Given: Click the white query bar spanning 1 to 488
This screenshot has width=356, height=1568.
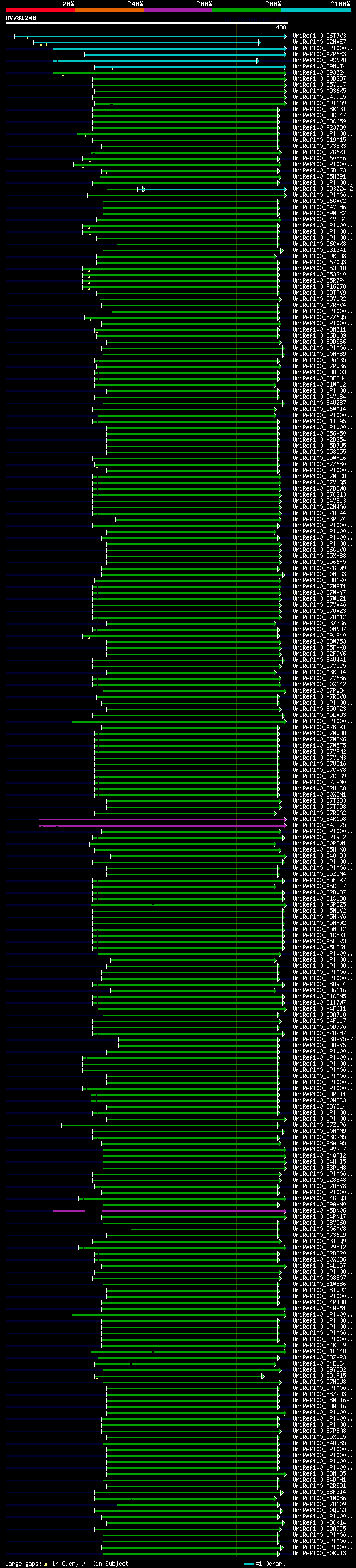Looking at the screenshot, I should click(147, 23).
